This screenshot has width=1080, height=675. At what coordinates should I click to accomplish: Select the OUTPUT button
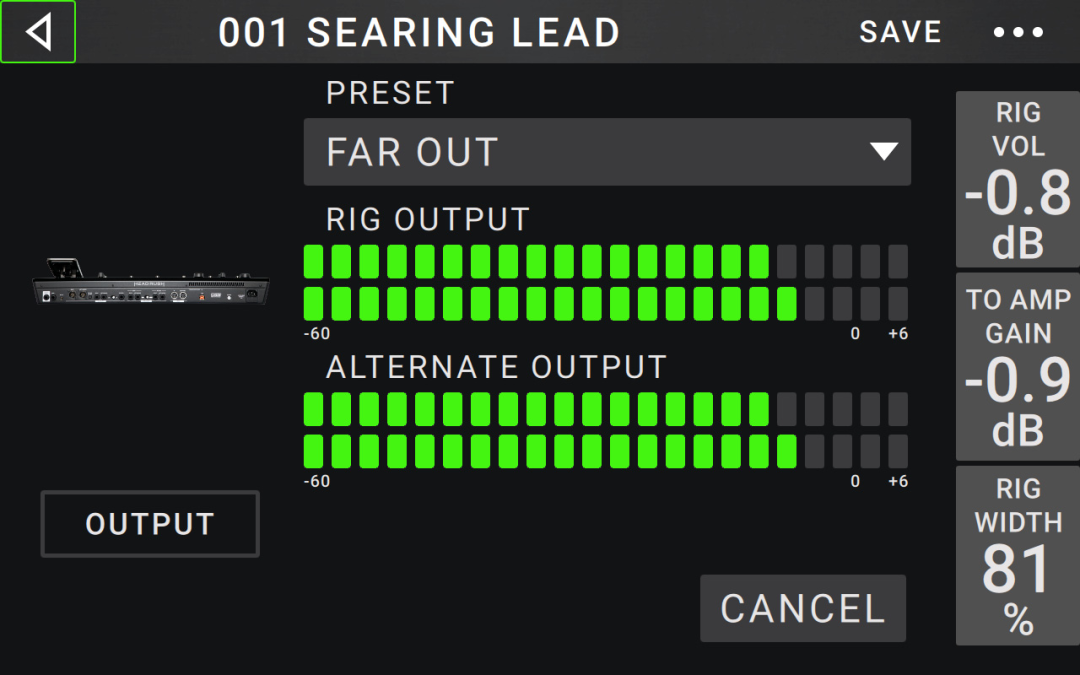click(150, 524)
